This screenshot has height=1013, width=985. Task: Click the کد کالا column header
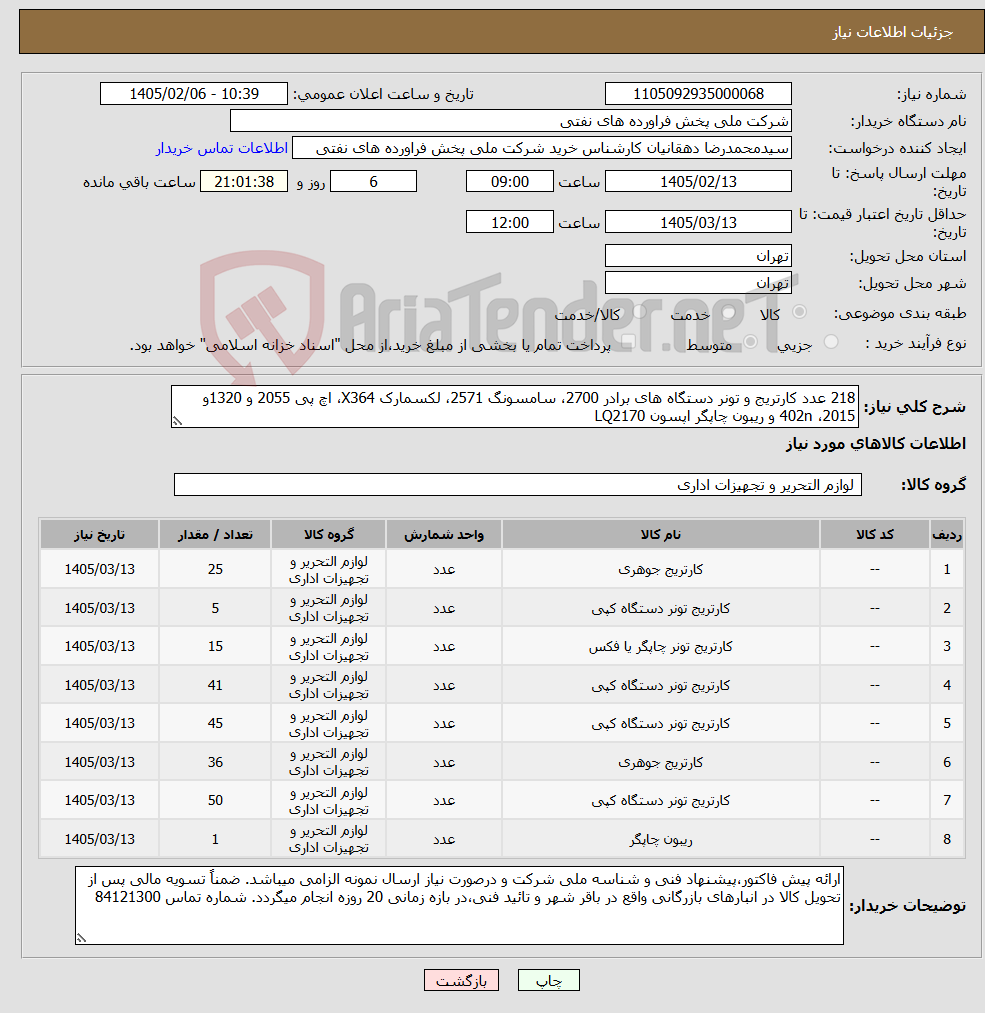click(x=875, y=534)
